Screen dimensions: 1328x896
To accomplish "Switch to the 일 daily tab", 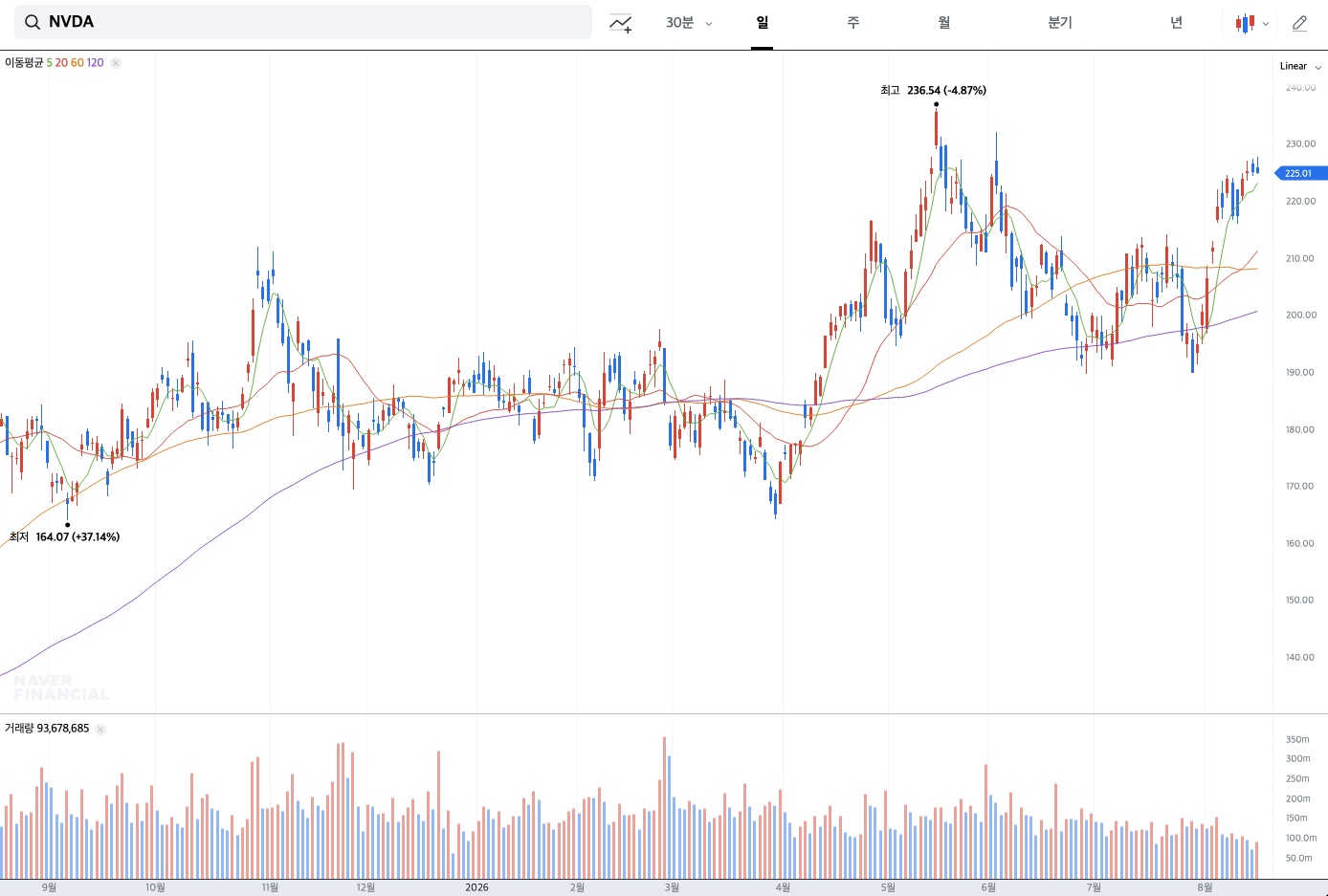I will point(762,23).
